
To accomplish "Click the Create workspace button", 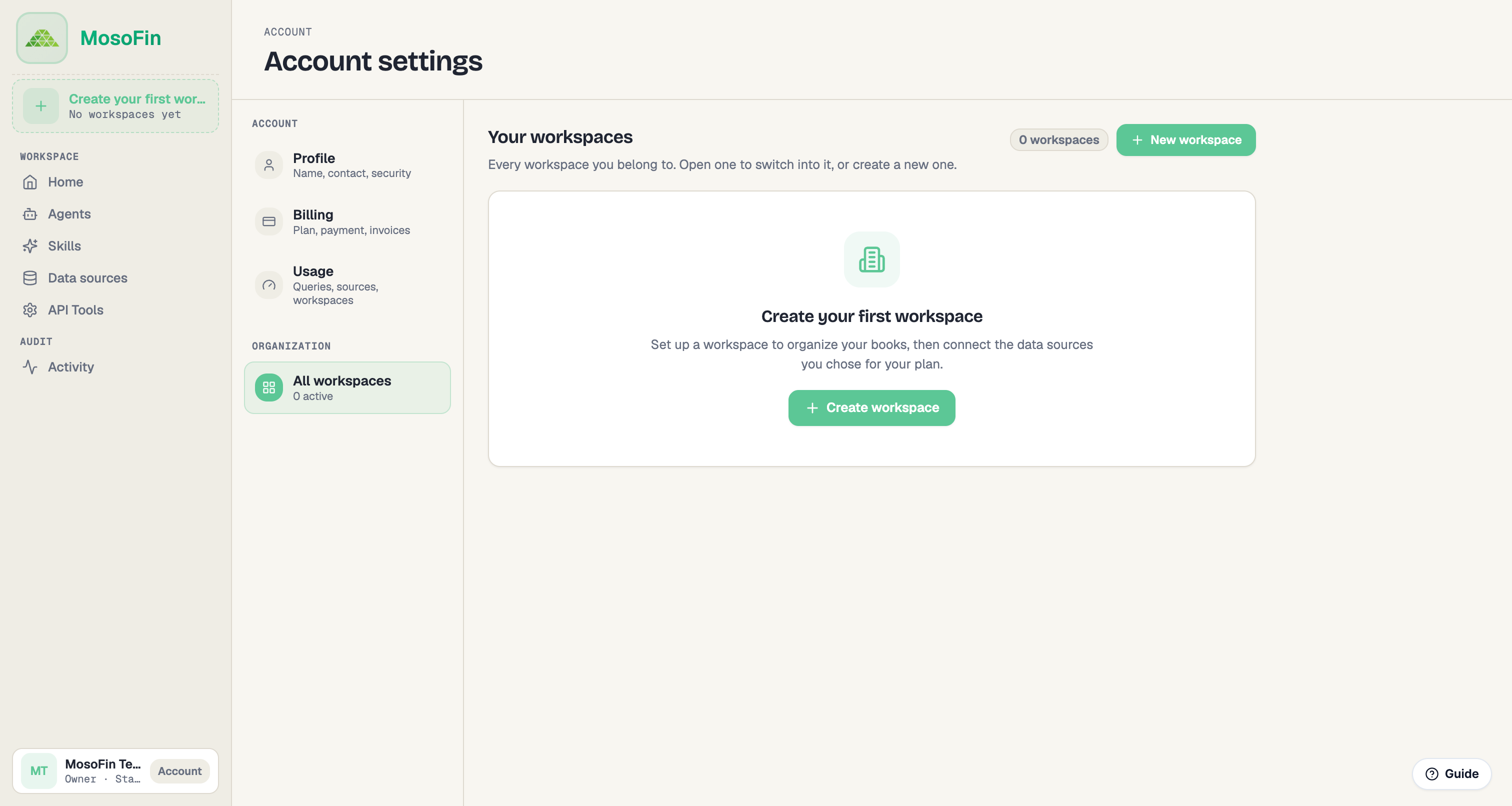I will click(x=871, y=408).
